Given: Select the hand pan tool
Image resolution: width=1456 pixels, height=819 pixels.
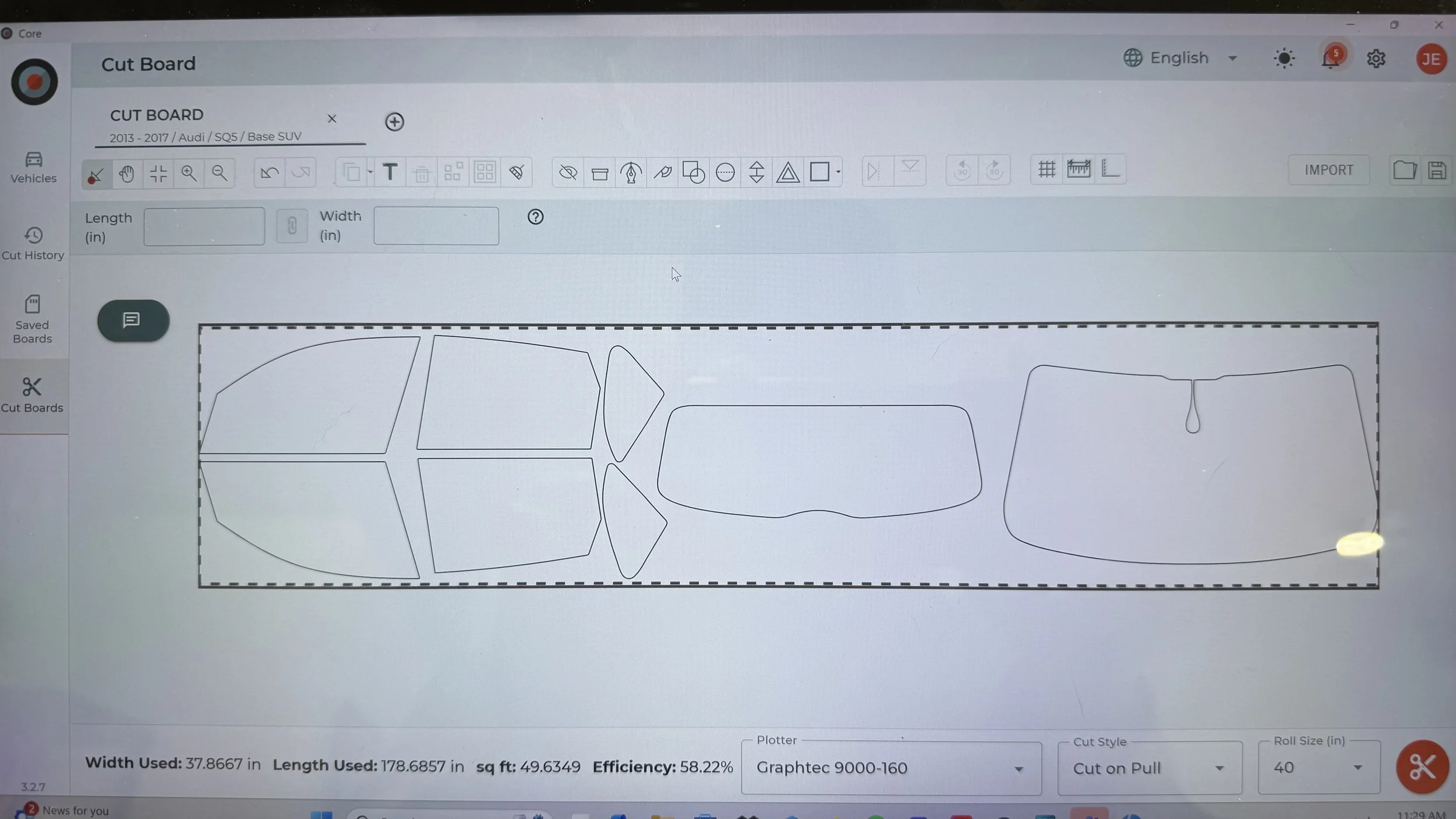Looking at the screenshot, I should (127, 173).
